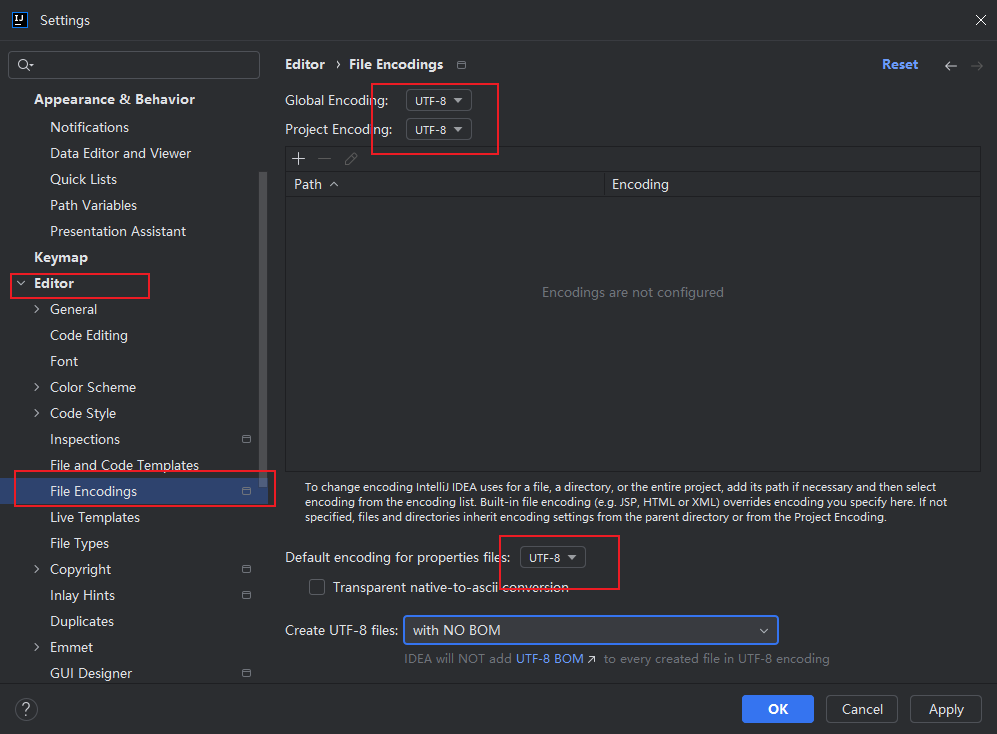Viewport: 997px width, 734px height.
Task: Open GUI Designer settings
Action: [x=91, y=674]
